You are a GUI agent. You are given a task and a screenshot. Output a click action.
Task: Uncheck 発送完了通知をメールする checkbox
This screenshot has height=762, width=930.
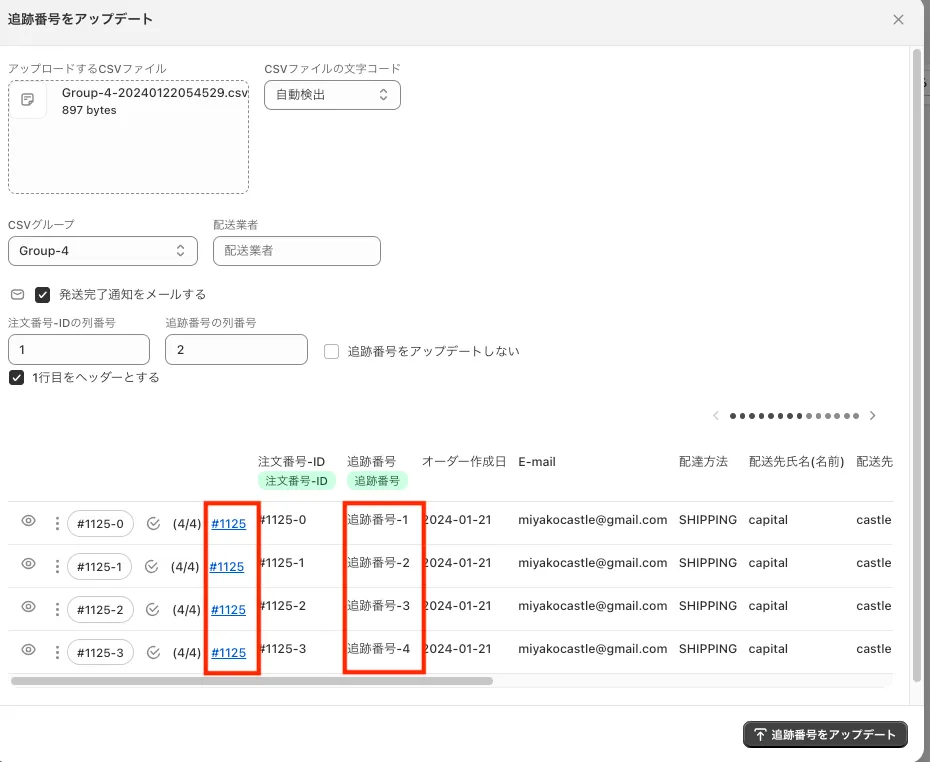[43, 295]
